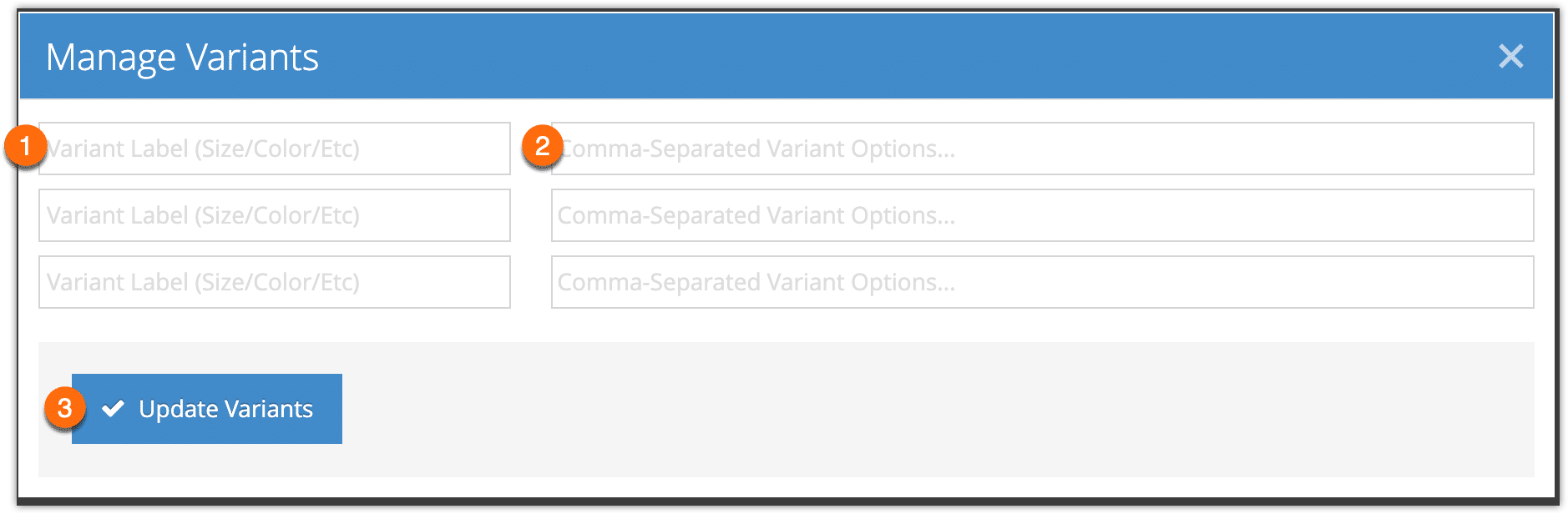Close the Manage Variants dialog
This screenshot has height=514, width=1568.
(1510, 56)
